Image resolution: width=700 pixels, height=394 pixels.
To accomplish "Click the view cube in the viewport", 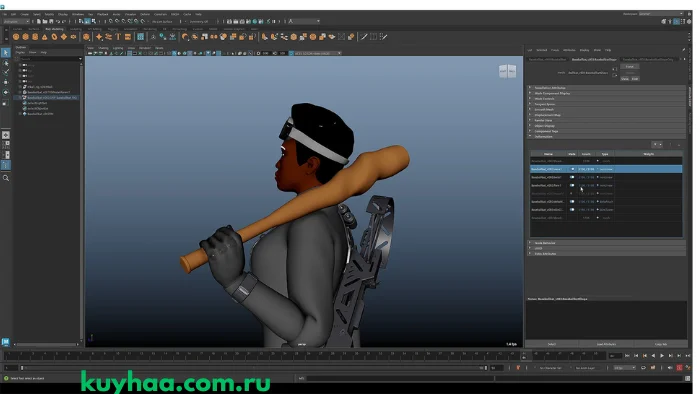I will [x=508, y=71].
